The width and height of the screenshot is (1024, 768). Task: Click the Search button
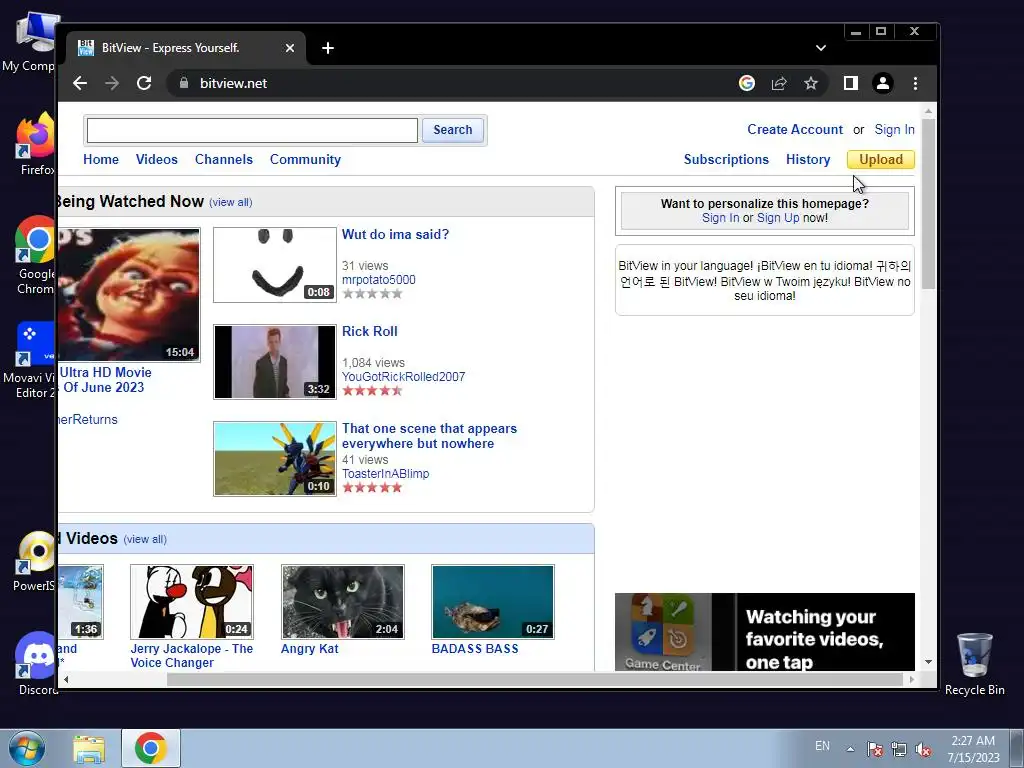(x=453, y=129)
